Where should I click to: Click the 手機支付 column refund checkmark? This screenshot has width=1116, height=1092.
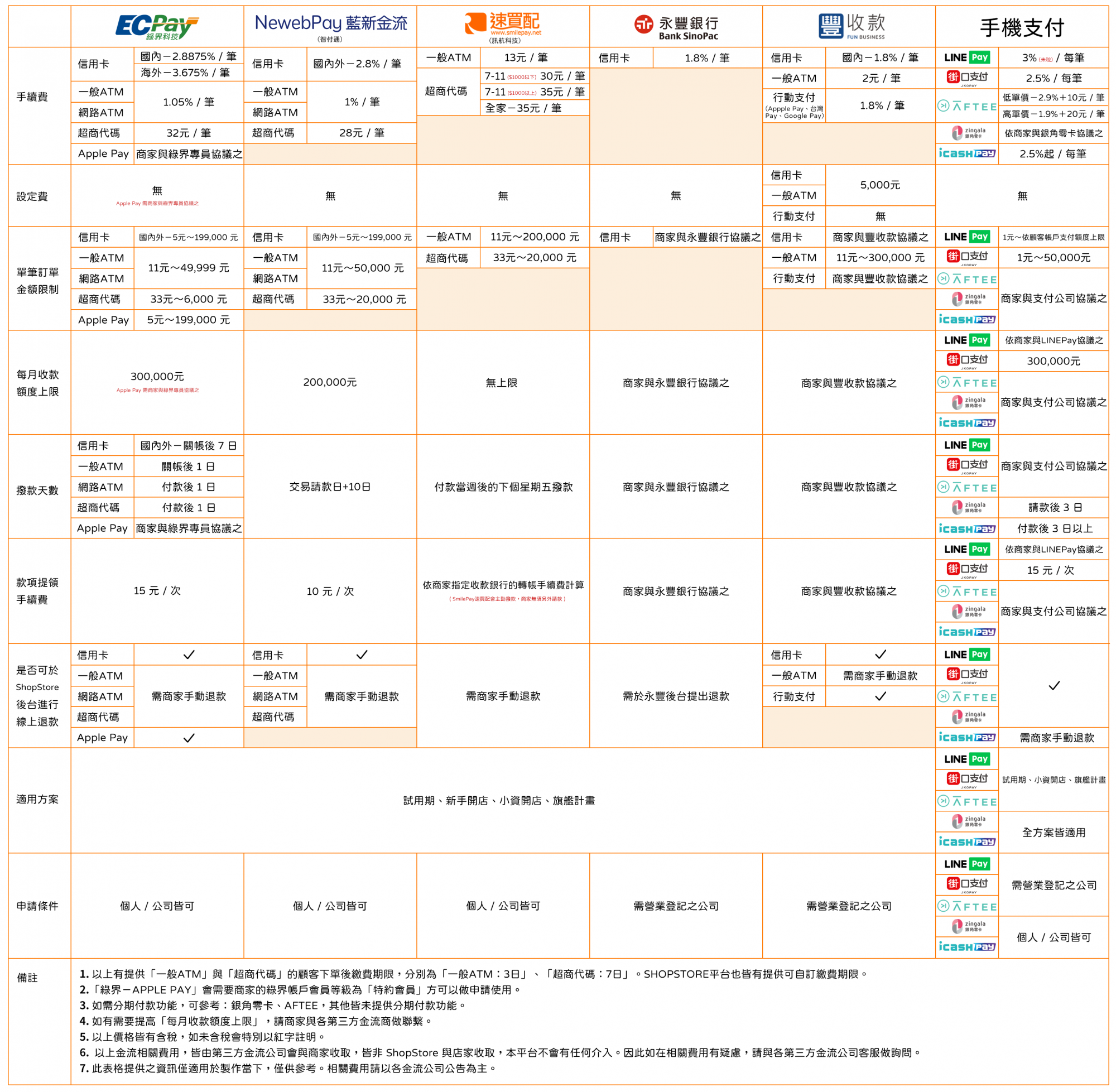pyautogui.click(x=1054, y=685)
